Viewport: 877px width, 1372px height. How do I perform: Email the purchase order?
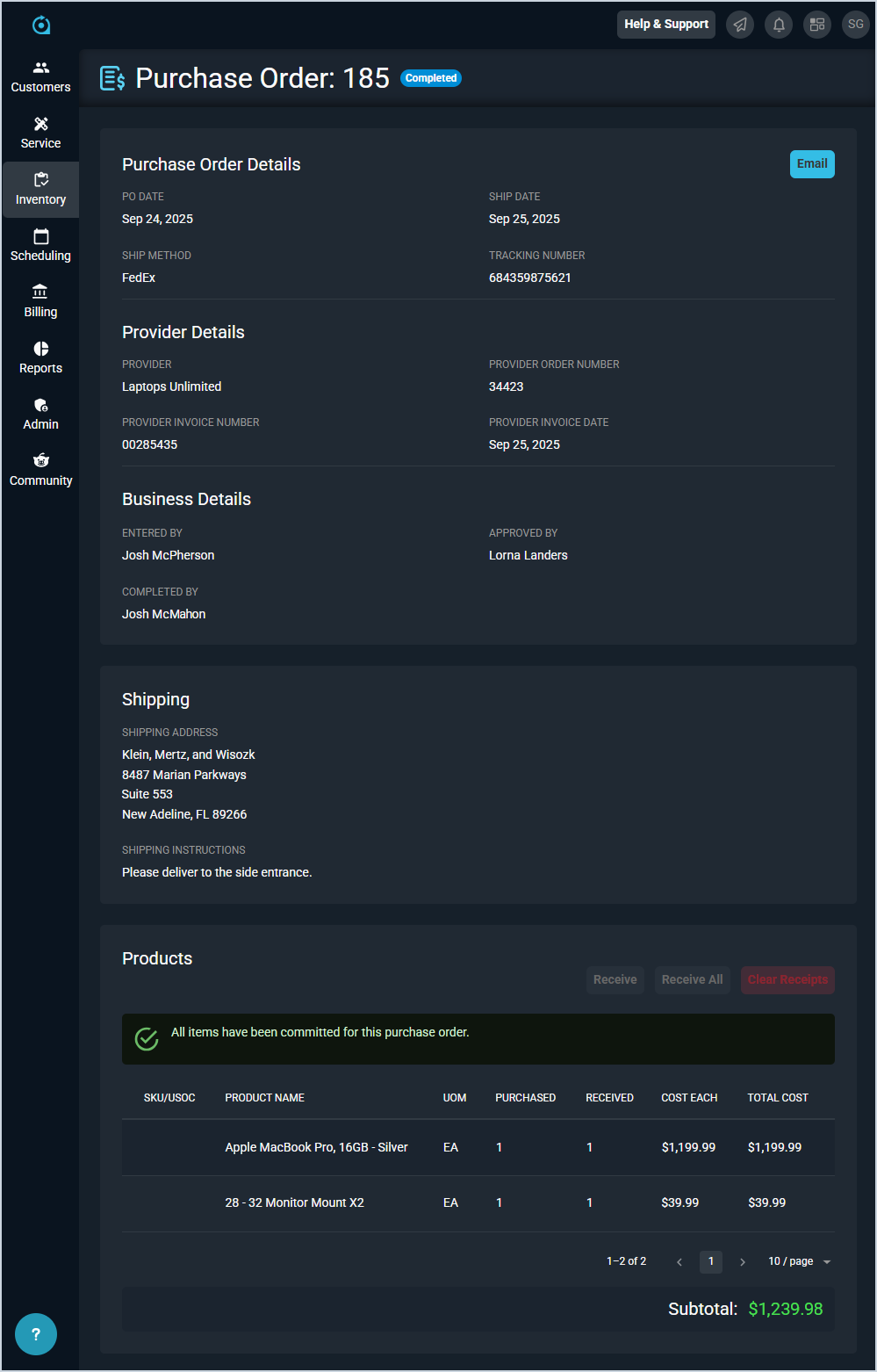(812, 164)
